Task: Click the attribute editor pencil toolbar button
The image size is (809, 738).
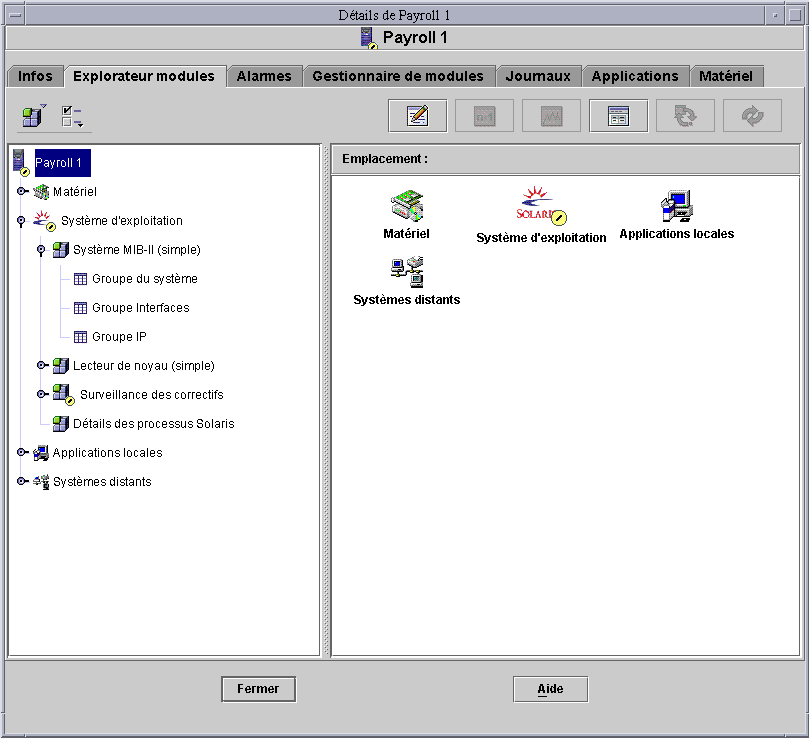Action: pyautogui.click(x=417, y=116)
